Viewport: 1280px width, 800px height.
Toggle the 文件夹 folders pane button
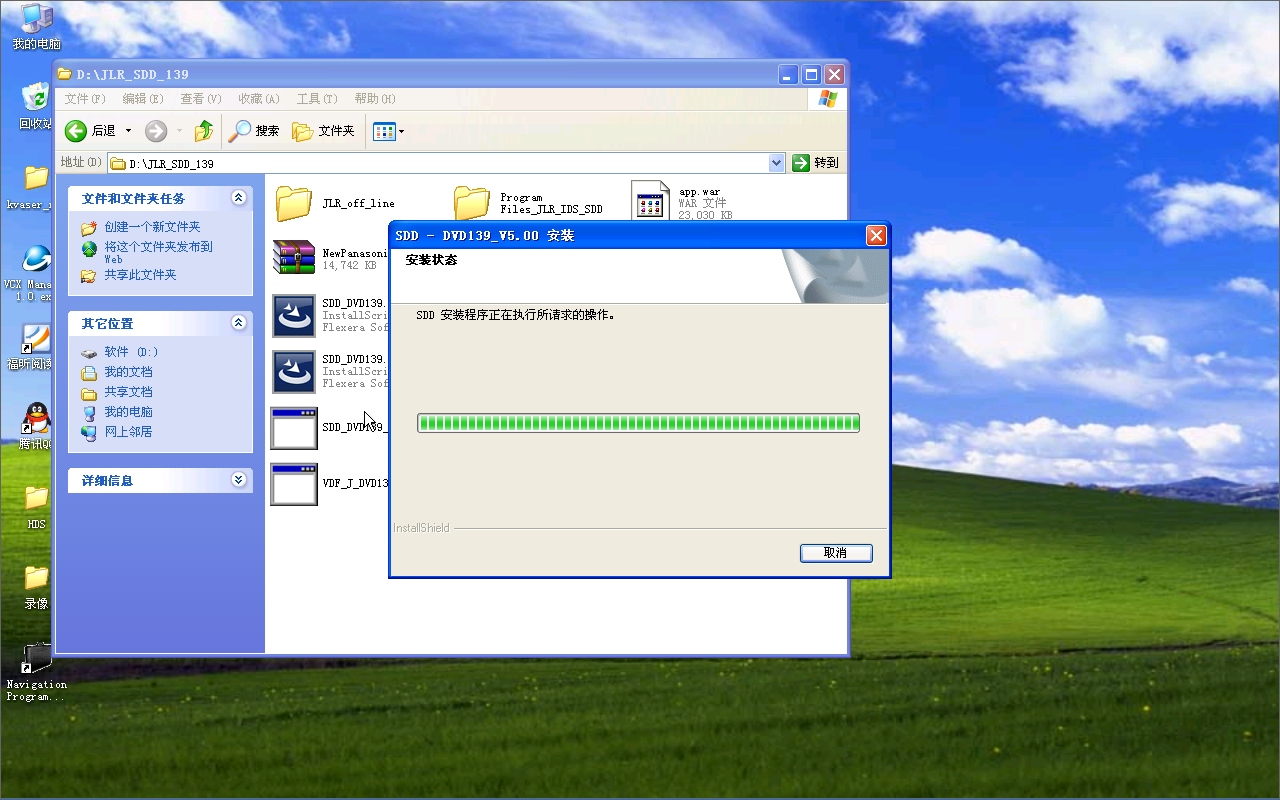(x=323, y=131)
